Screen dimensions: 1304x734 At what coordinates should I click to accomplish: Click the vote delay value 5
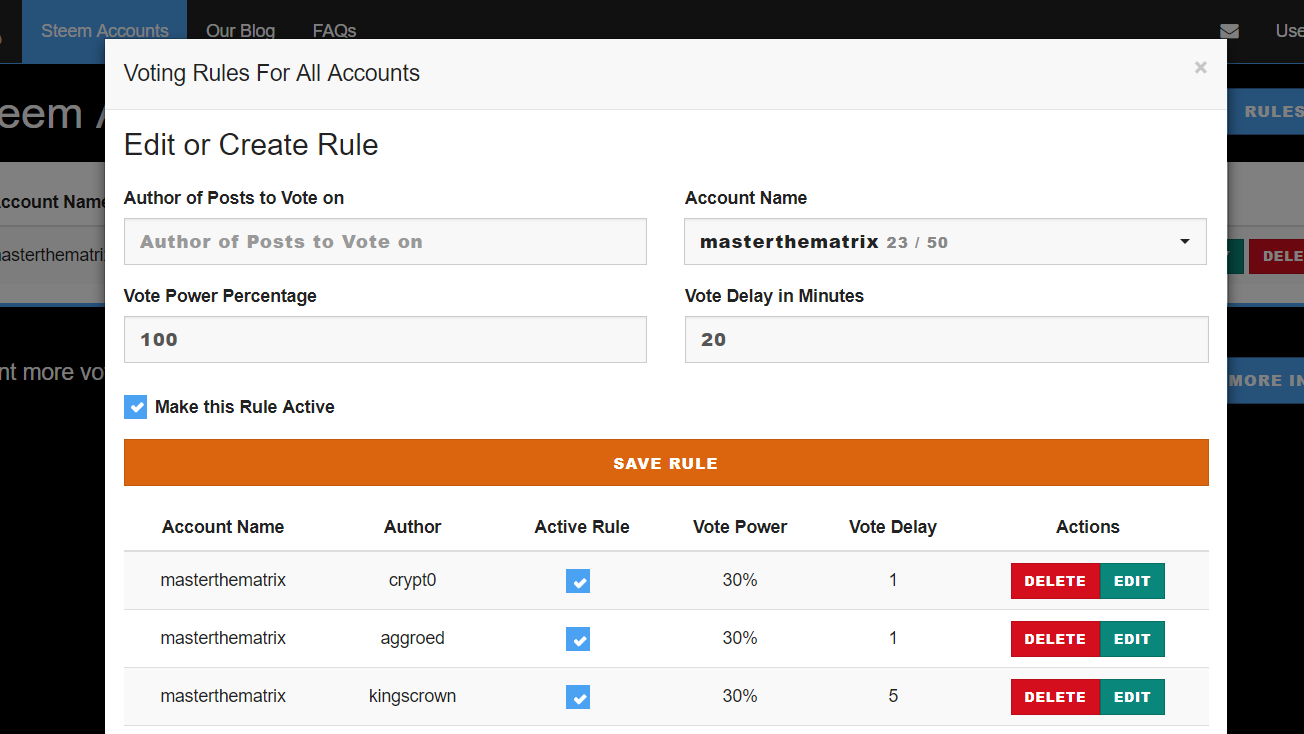[x=893, y=696]
